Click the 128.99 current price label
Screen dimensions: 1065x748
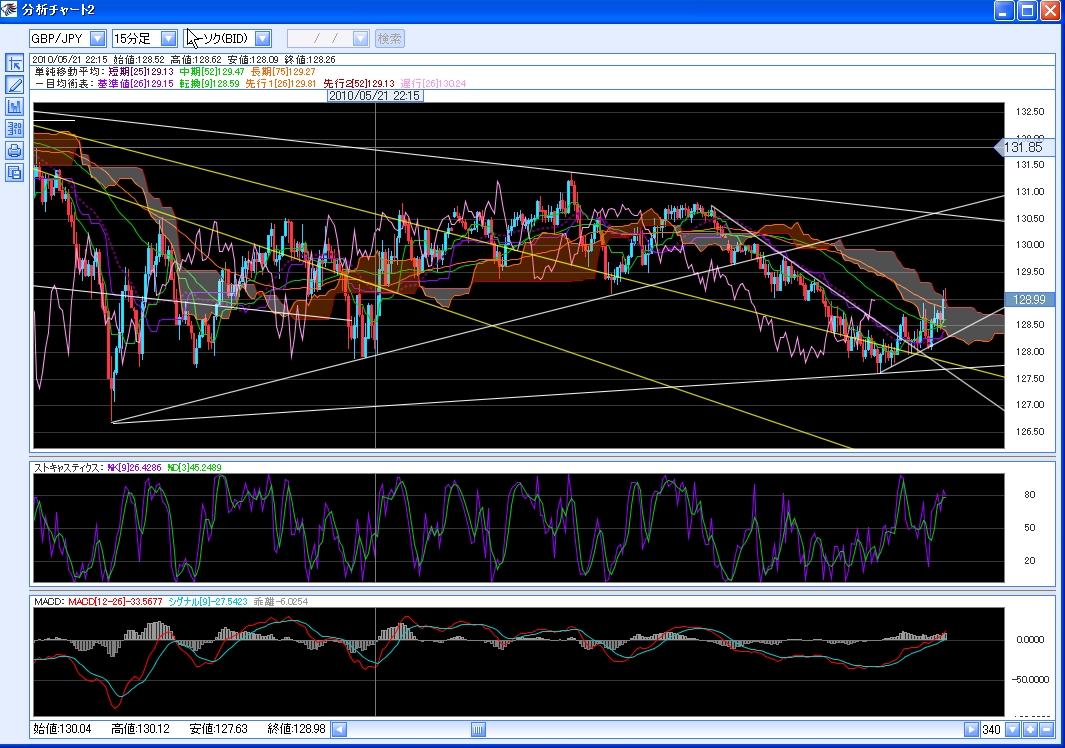tap(1029, 300)
